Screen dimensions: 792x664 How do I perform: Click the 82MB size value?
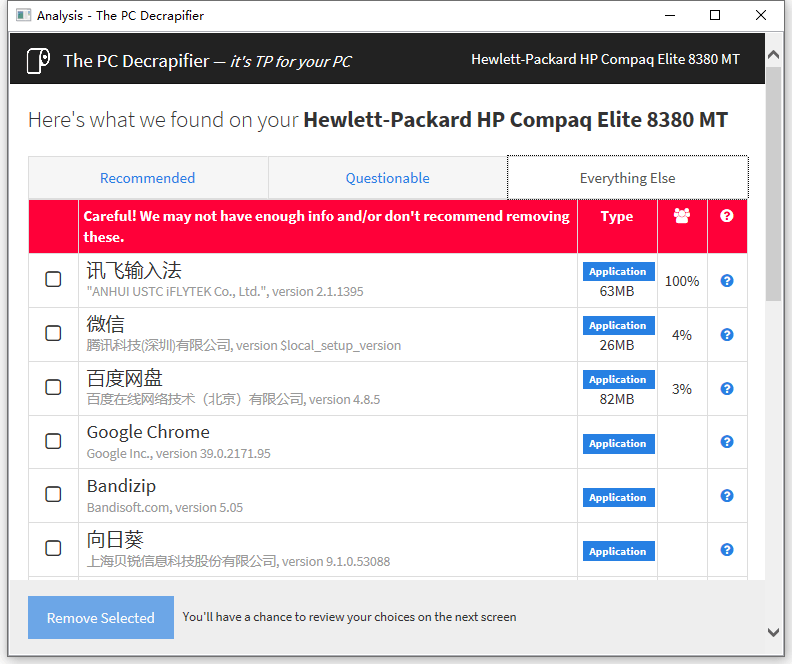pyautogui.click(x=617, y=399)
